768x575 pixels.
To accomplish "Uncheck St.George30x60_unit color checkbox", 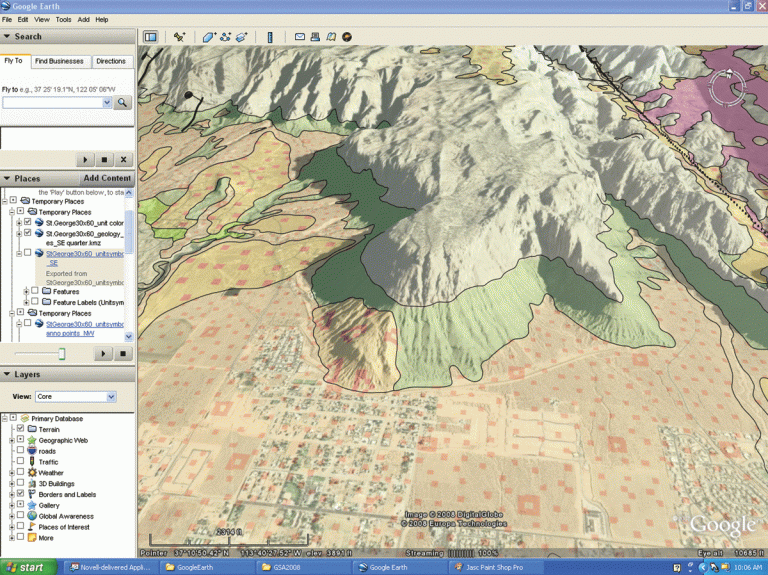I will pyautogui.click(x=27, y=222).
